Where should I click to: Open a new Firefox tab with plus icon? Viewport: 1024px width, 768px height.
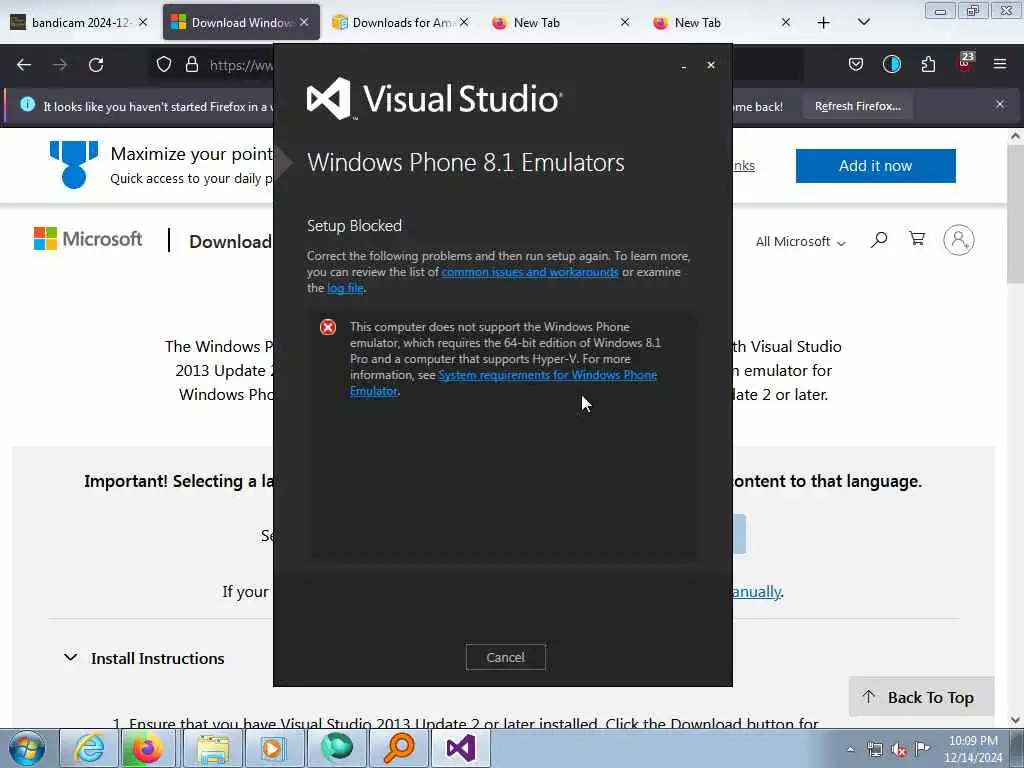click(x=824, y=23)
